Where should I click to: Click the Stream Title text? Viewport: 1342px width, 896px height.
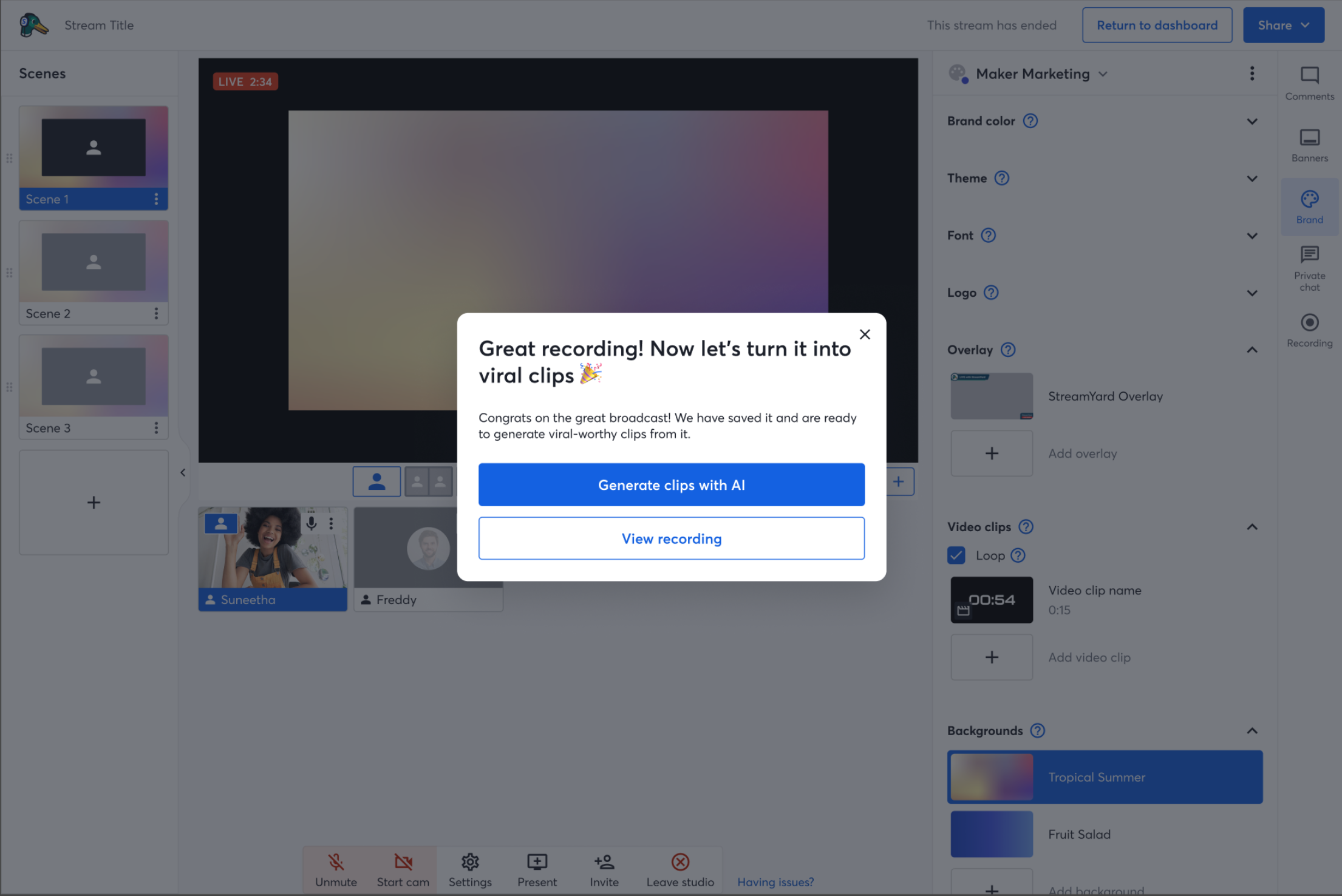tap(99, 25)
